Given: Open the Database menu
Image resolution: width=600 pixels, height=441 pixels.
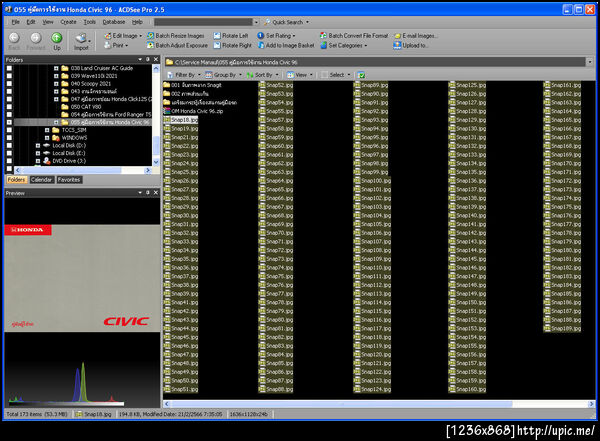Looking at the screenshot, I should pos(114,21).
